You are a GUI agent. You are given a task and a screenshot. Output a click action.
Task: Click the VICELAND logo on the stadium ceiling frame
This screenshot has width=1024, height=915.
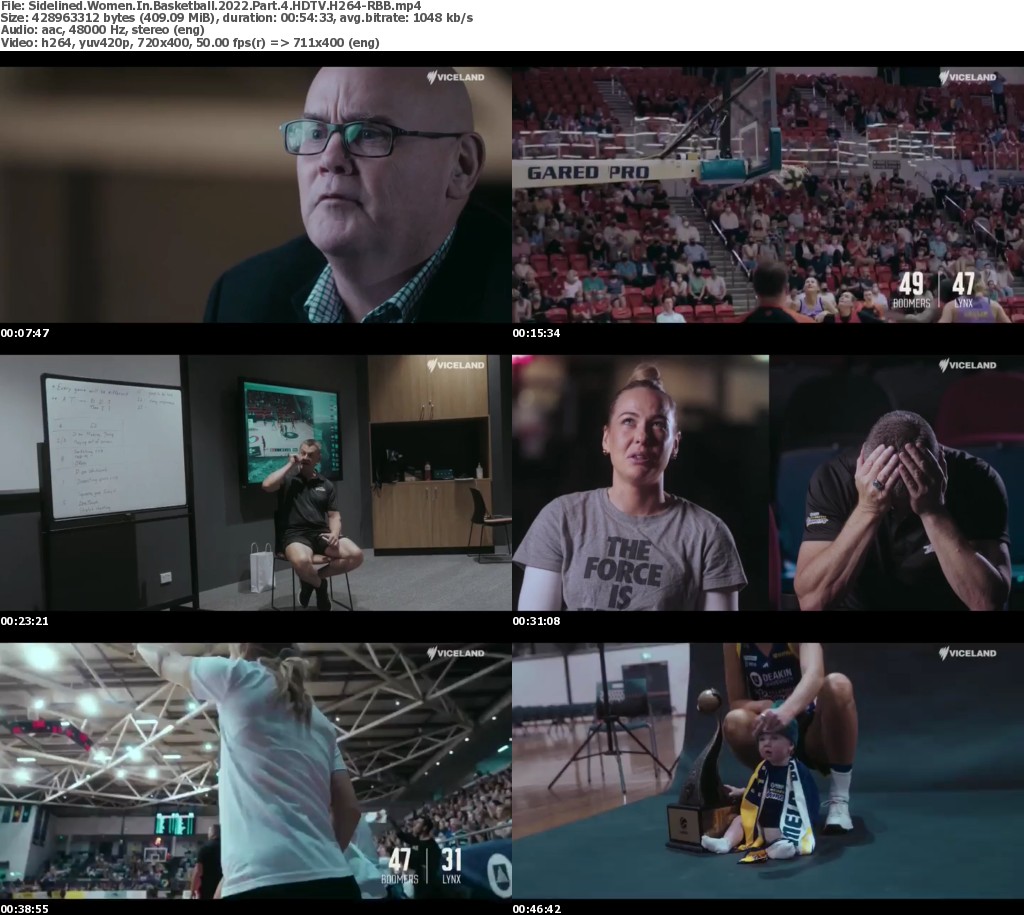click(x=456, y=653)
